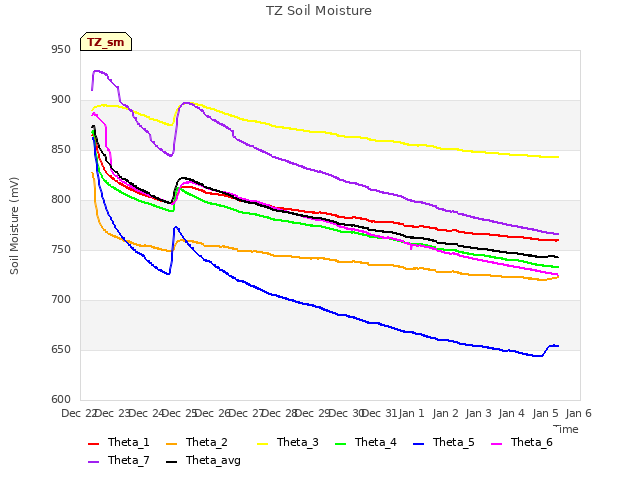Click the Jan 4 x-axis label

pyautogui.click(x=512, y=413)
